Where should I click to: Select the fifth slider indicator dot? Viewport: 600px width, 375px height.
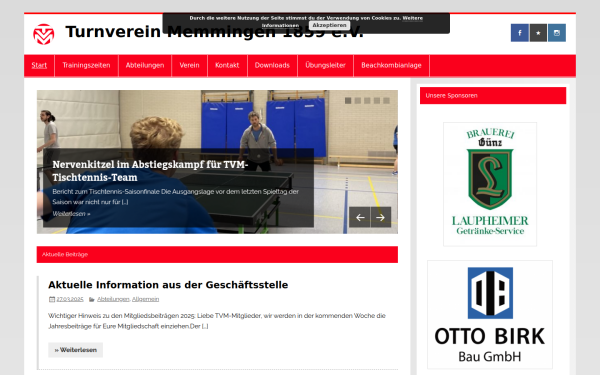(386, 101)
